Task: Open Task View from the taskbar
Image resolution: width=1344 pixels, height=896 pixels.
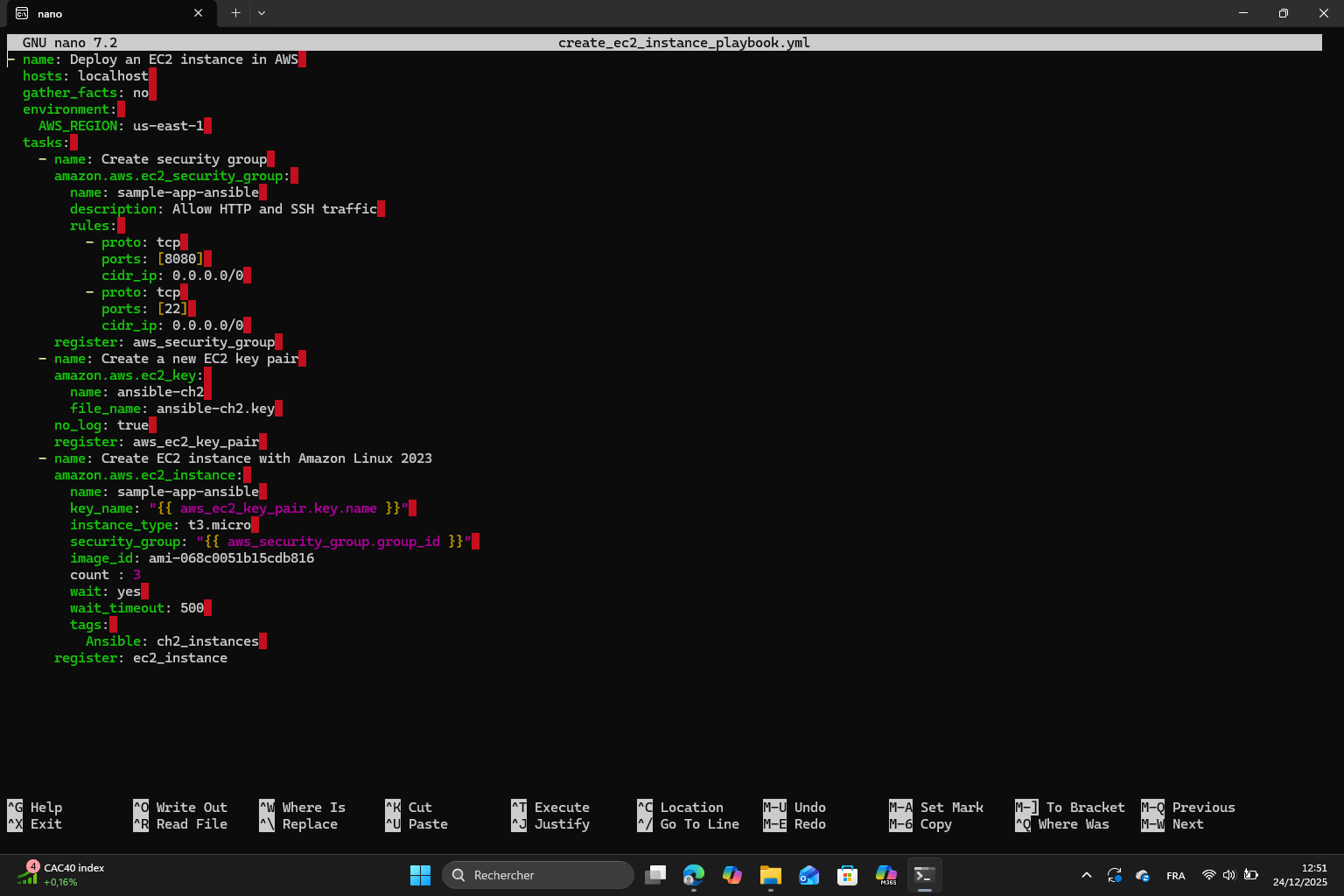Action: coord(655,874)
